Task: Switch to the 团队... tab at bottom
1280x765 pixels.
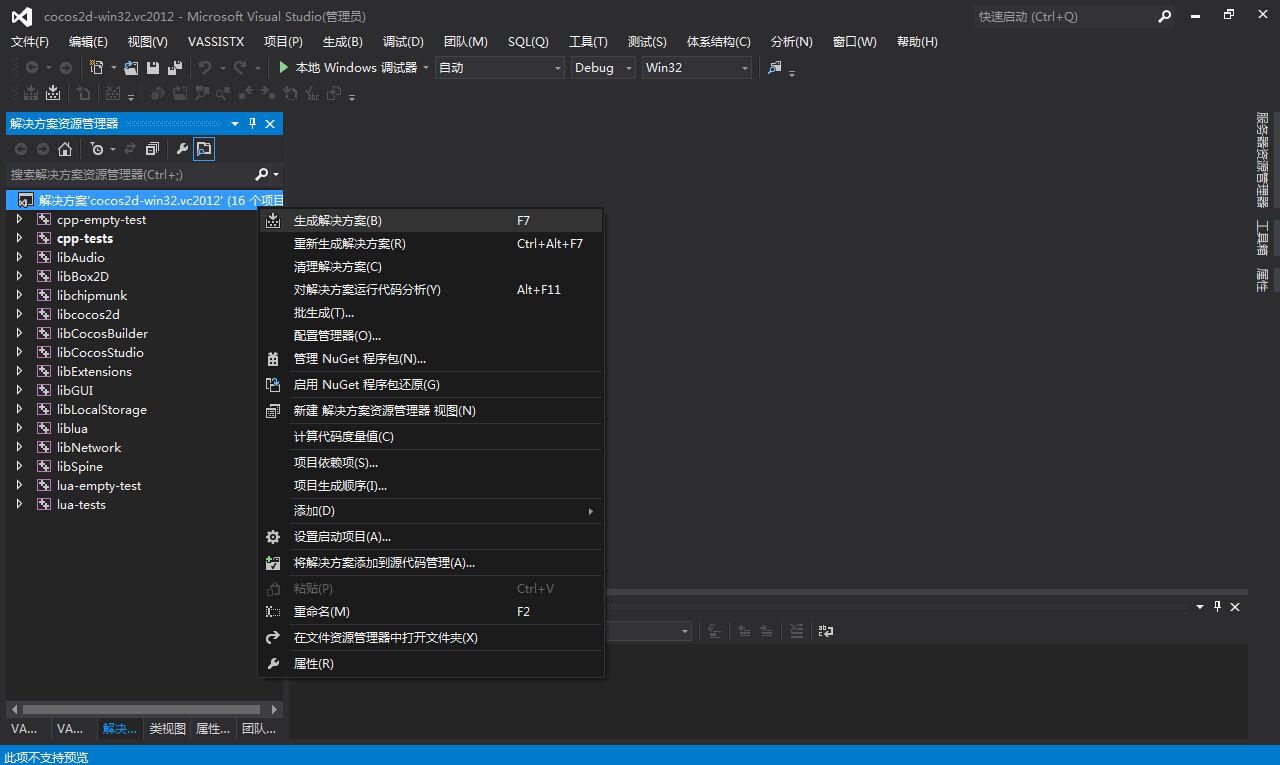Action: [x=259, y=729]
